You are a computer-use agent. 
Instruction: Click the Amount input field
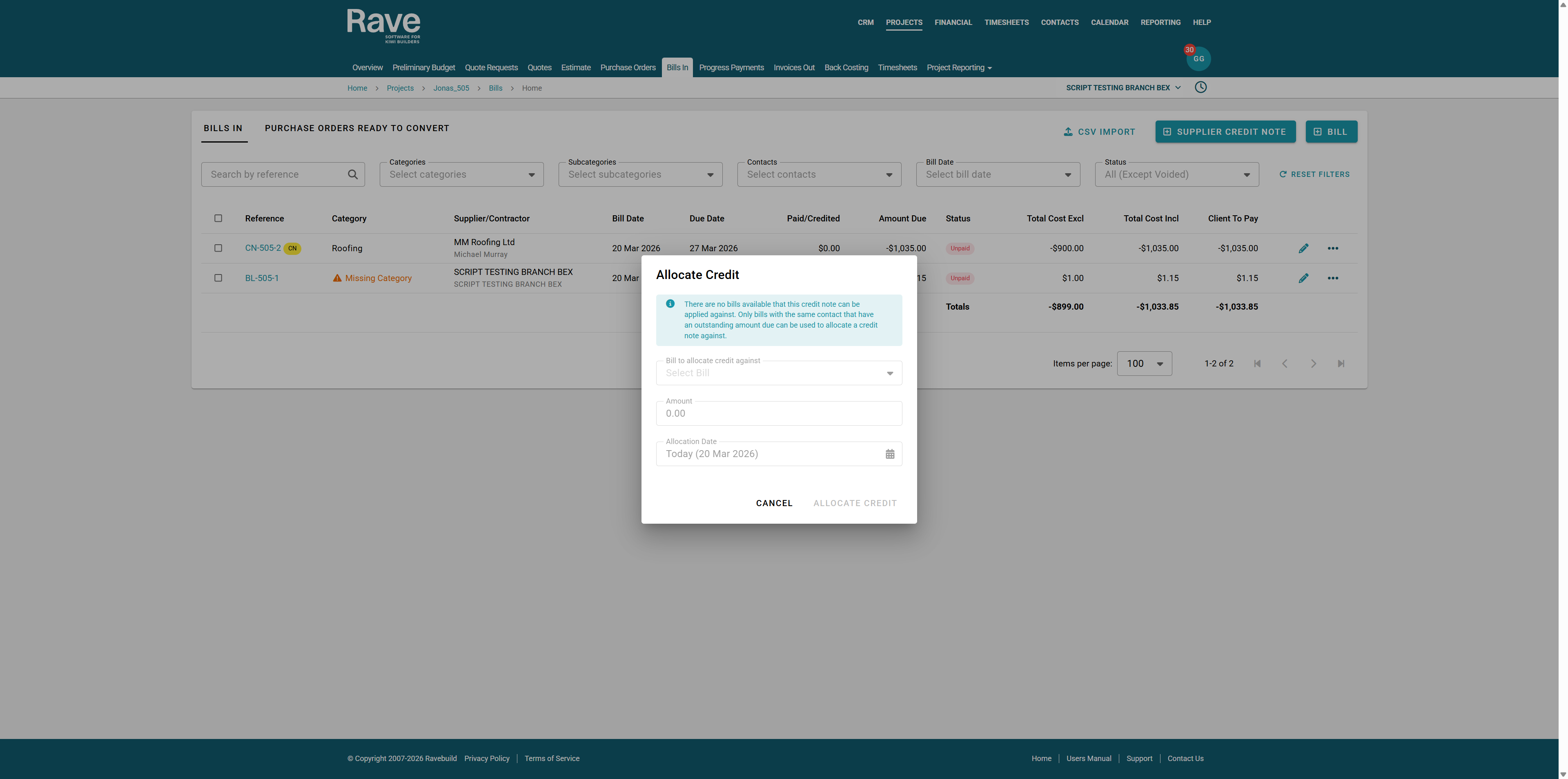point(779,413)
